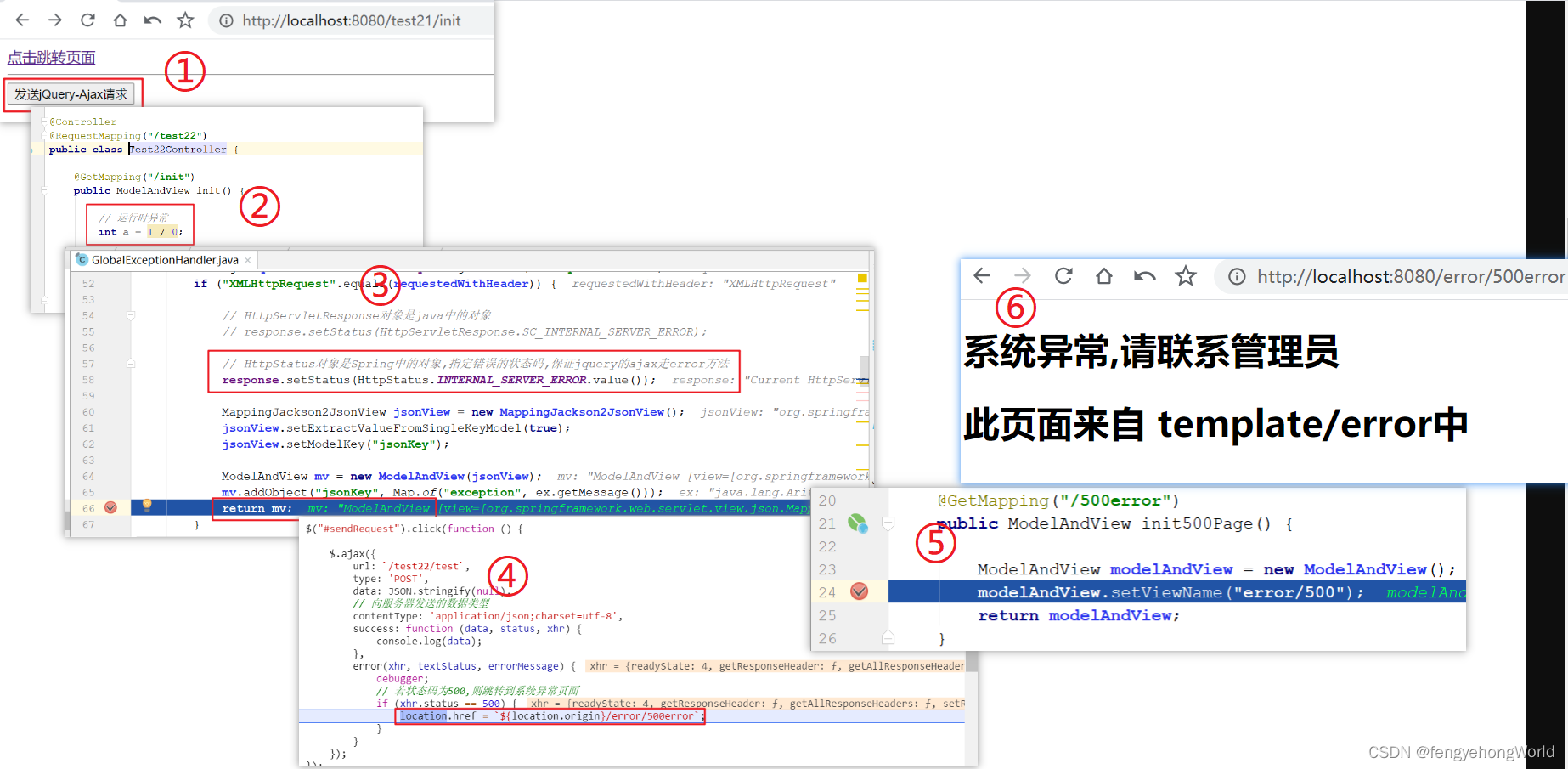
Task: Collapse the fold marker at line 21
Action: [888, 523]
